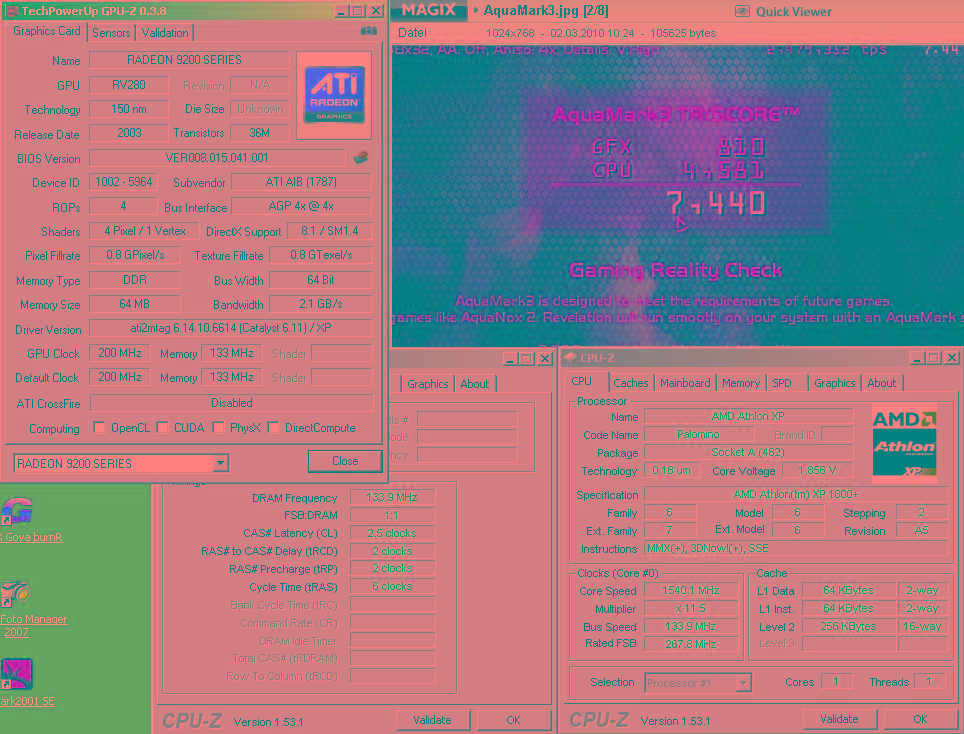Click the Multiplier value x 11.5

[x=690, y=609]
